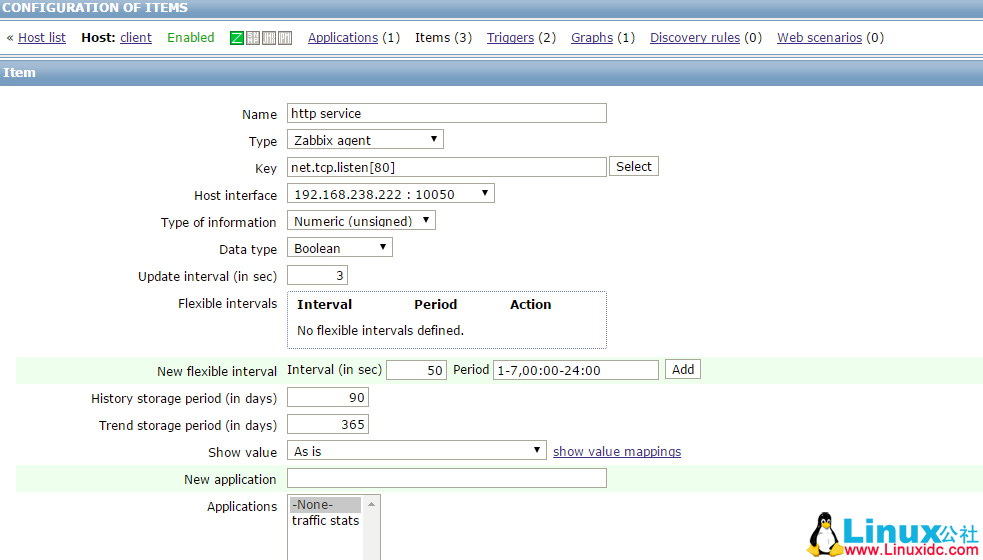This screenshot has height=560, width=983.
Task: Click Add button for new flexible interval
Action: coord(683,370)
